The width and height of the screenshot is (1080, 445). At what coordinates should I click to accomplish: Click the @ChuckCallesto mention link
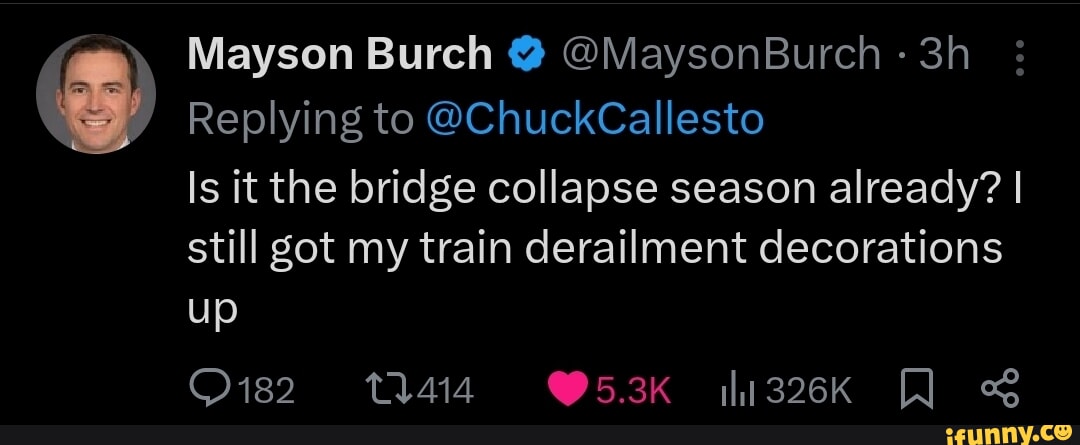(594, 119)
